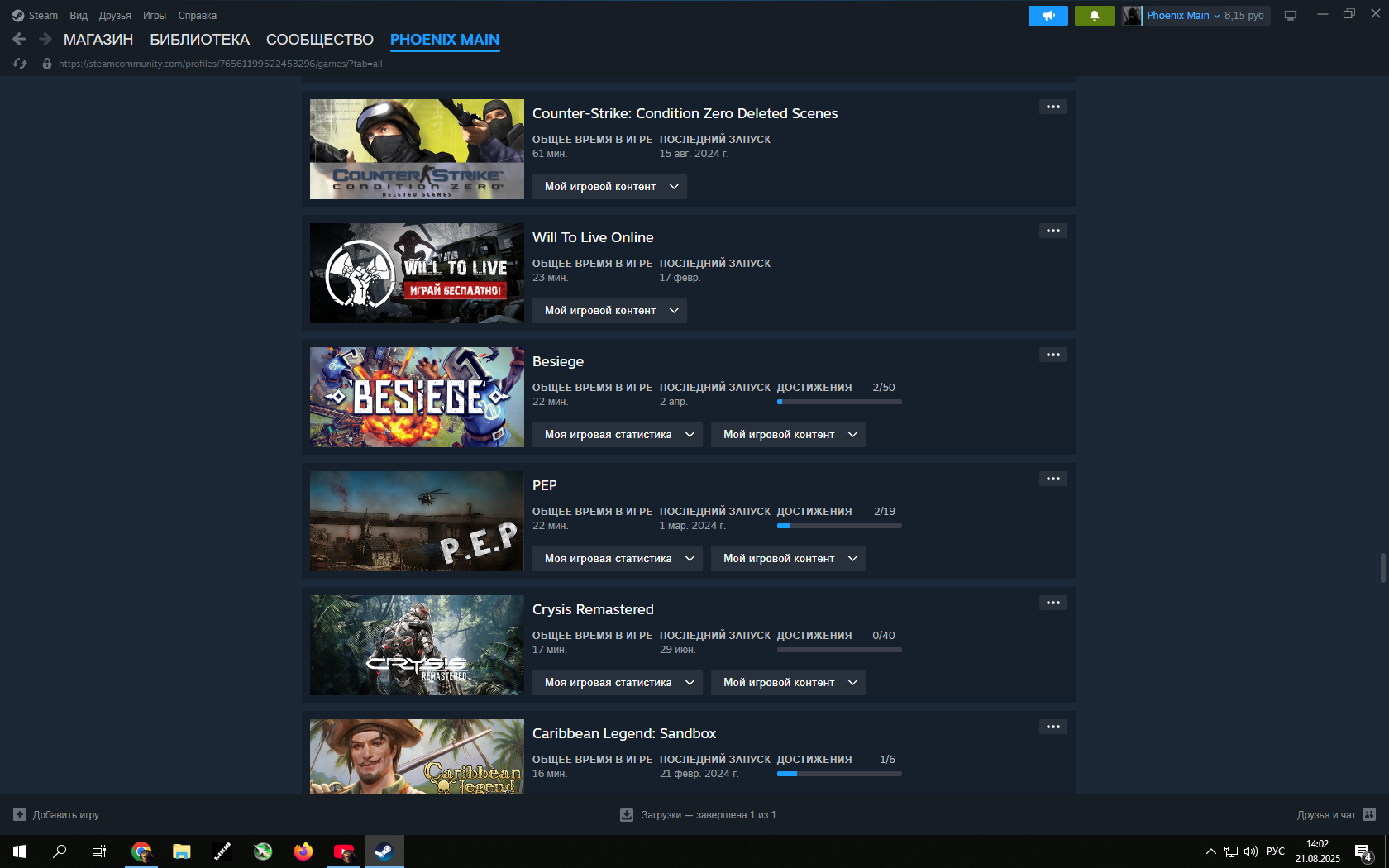Open the Справка menu
This screenshot has height=868, width=1389.
click(x=198, y=16)
